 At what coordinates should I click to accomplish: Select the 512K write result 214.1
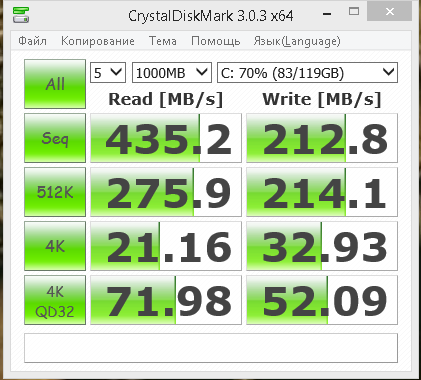pos(322,192)
